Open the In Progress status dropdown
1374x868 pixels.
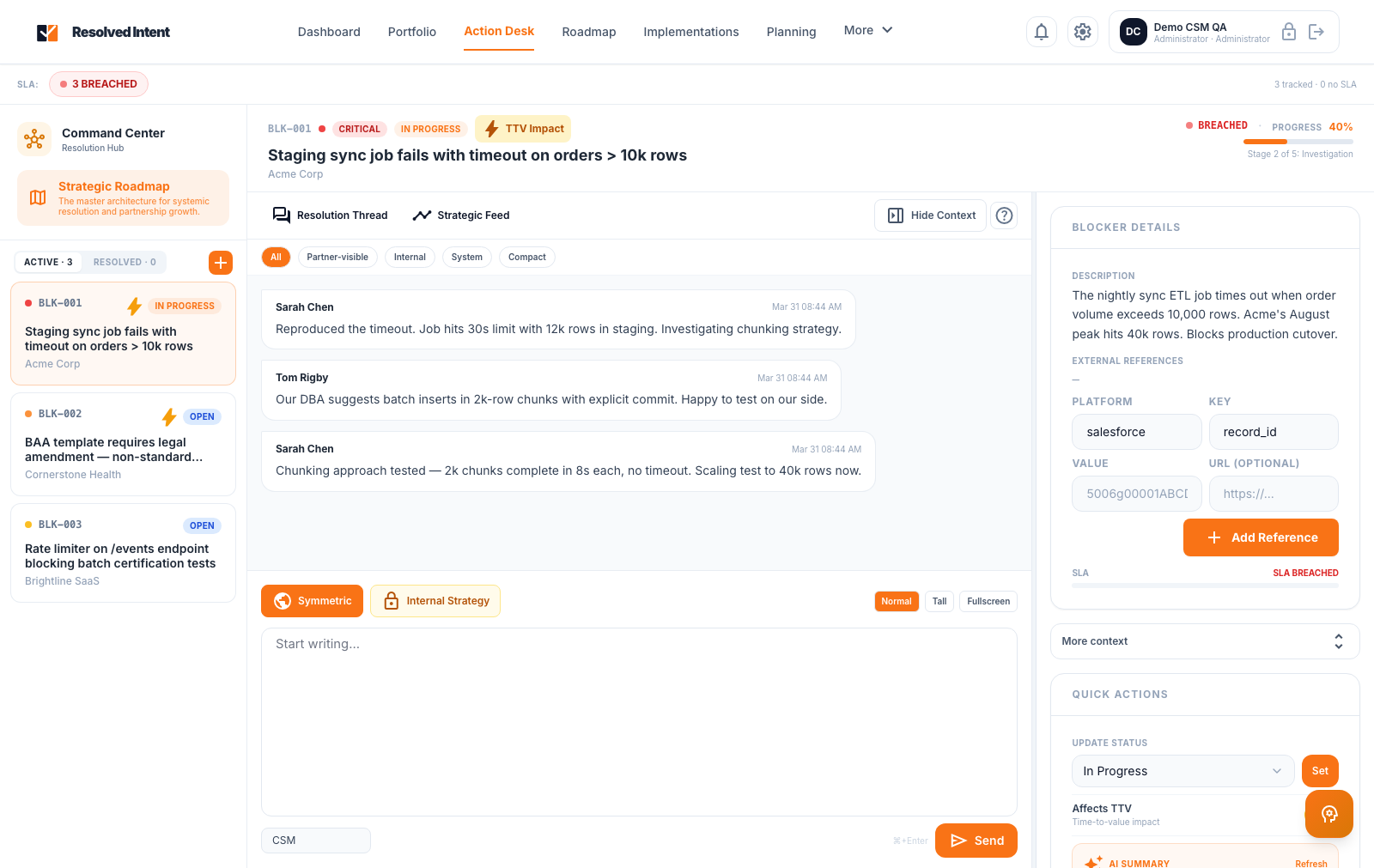tap(1182, 771)
